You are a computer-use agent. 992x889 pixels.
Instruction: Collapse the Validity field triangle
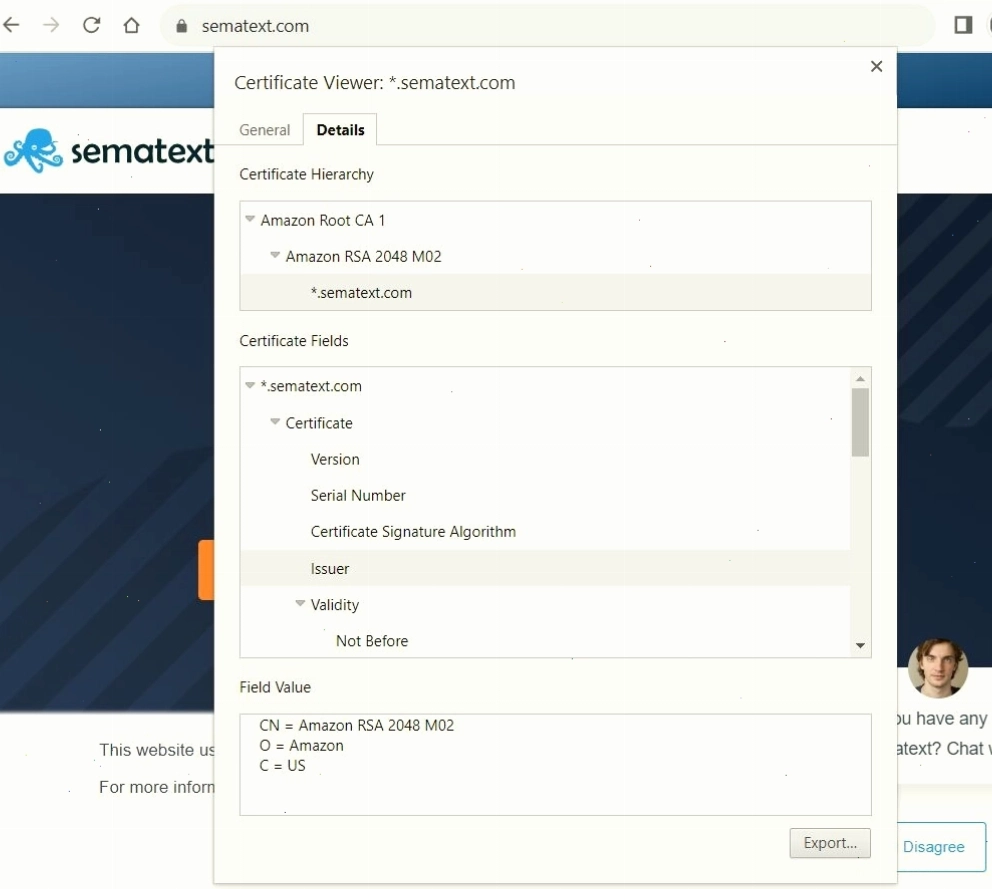point(300,604)
